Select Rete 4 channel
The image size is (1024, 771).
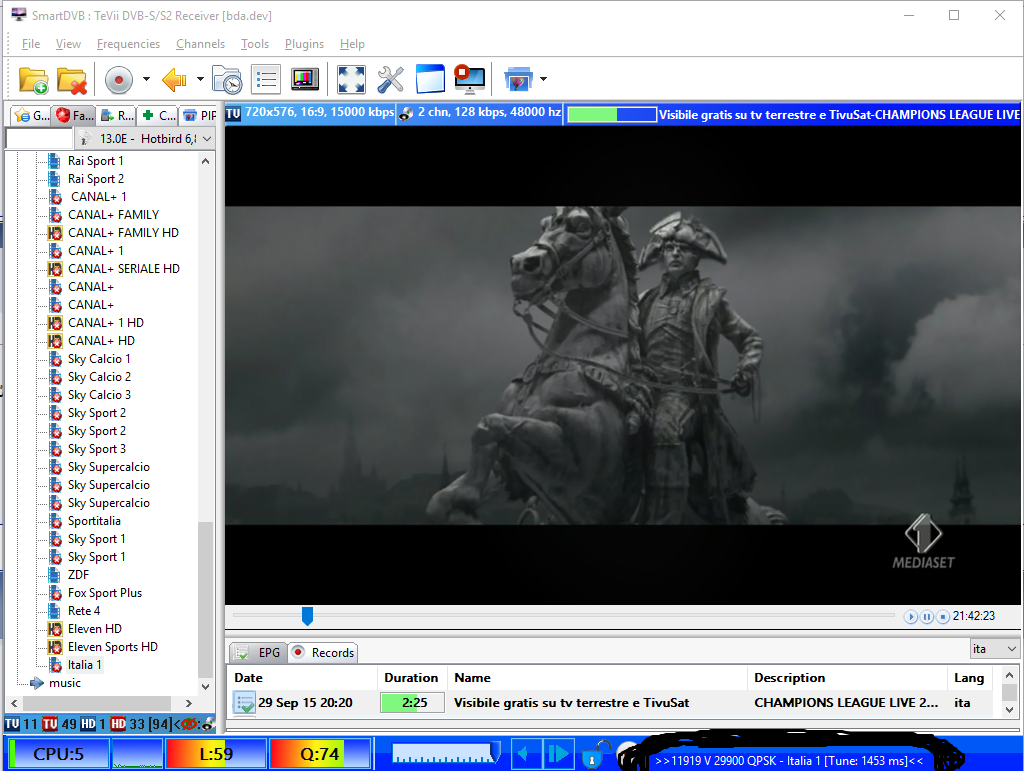pos(84,610)
